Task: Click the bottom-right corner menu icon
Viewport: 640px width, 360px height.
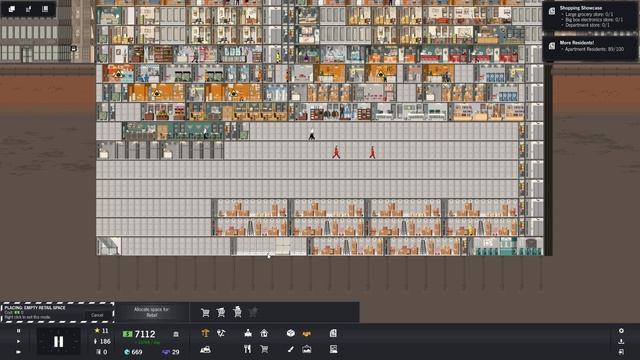Action: [621, 351]
